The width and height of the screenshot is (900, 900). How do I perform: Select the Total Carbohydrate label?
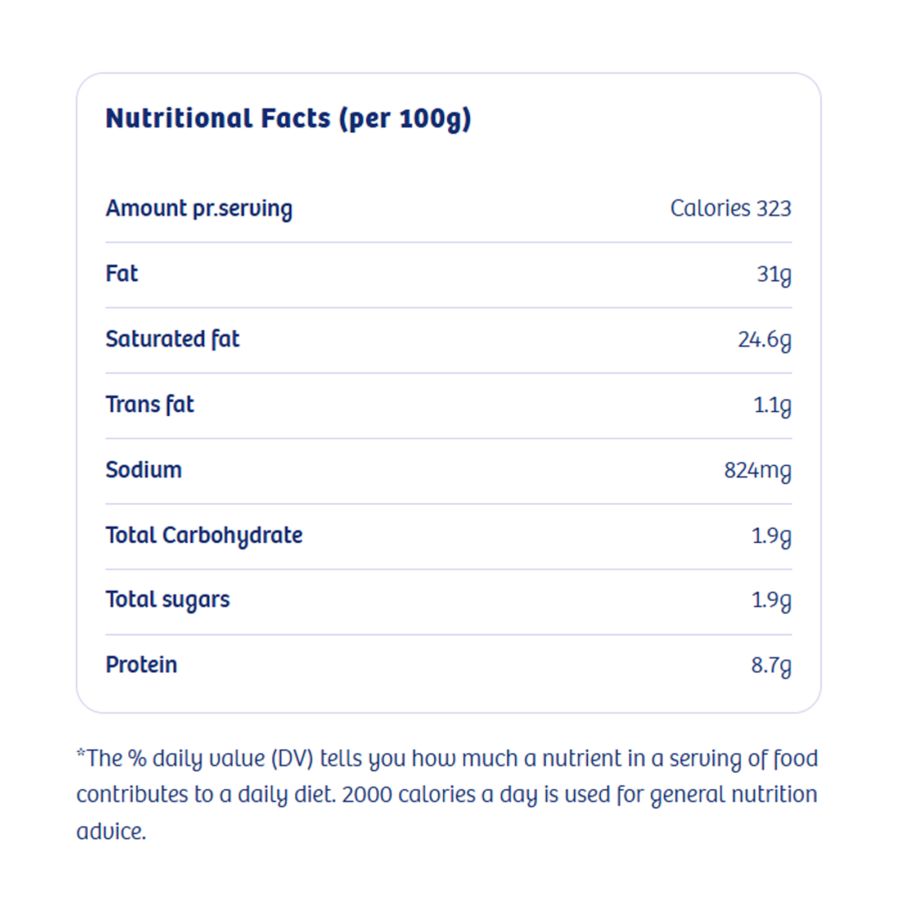(204, 535)
